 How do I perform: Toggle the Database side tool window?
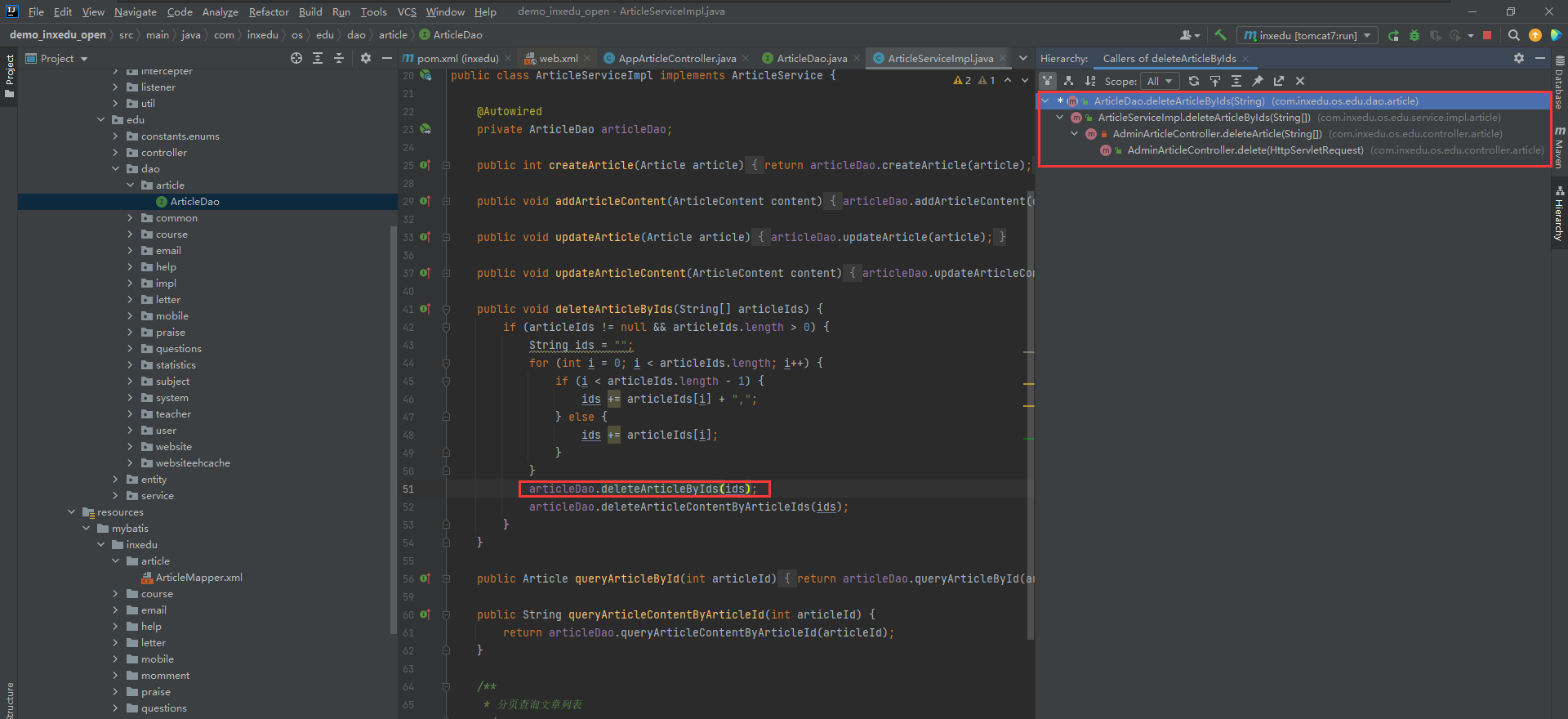click(1559, 82)
